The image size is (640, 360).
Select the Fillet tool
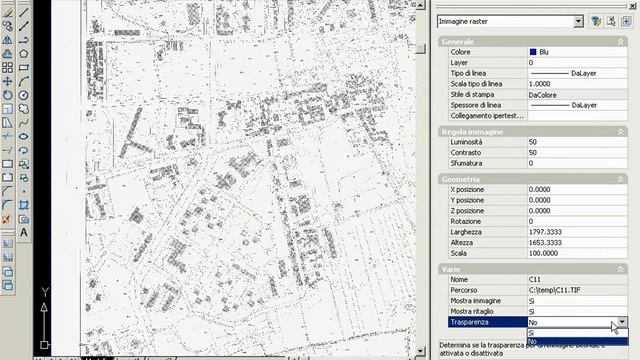7,205
